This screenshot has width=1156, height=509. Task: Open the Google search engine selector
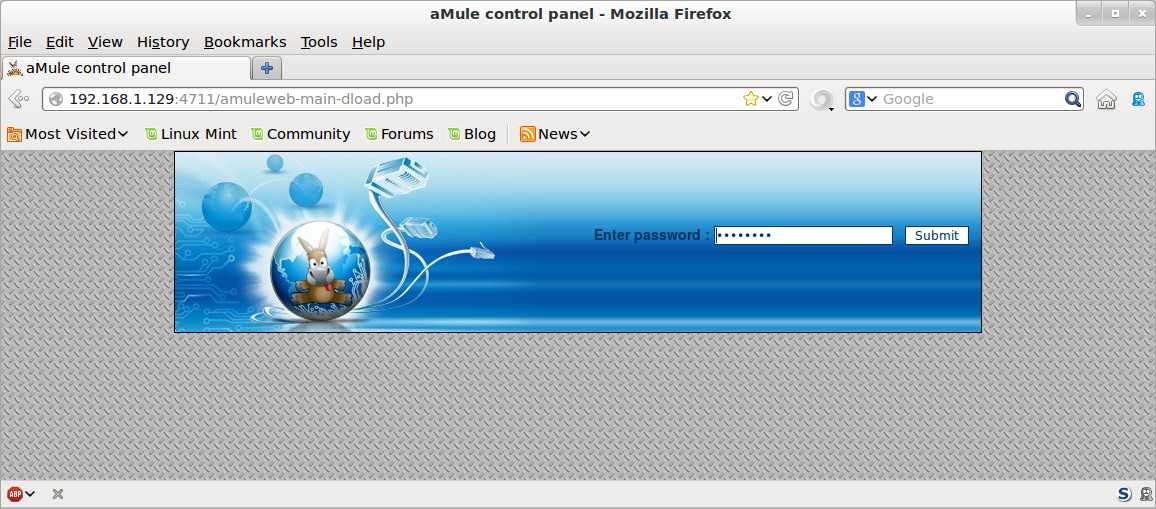click(x=862, y=99)
